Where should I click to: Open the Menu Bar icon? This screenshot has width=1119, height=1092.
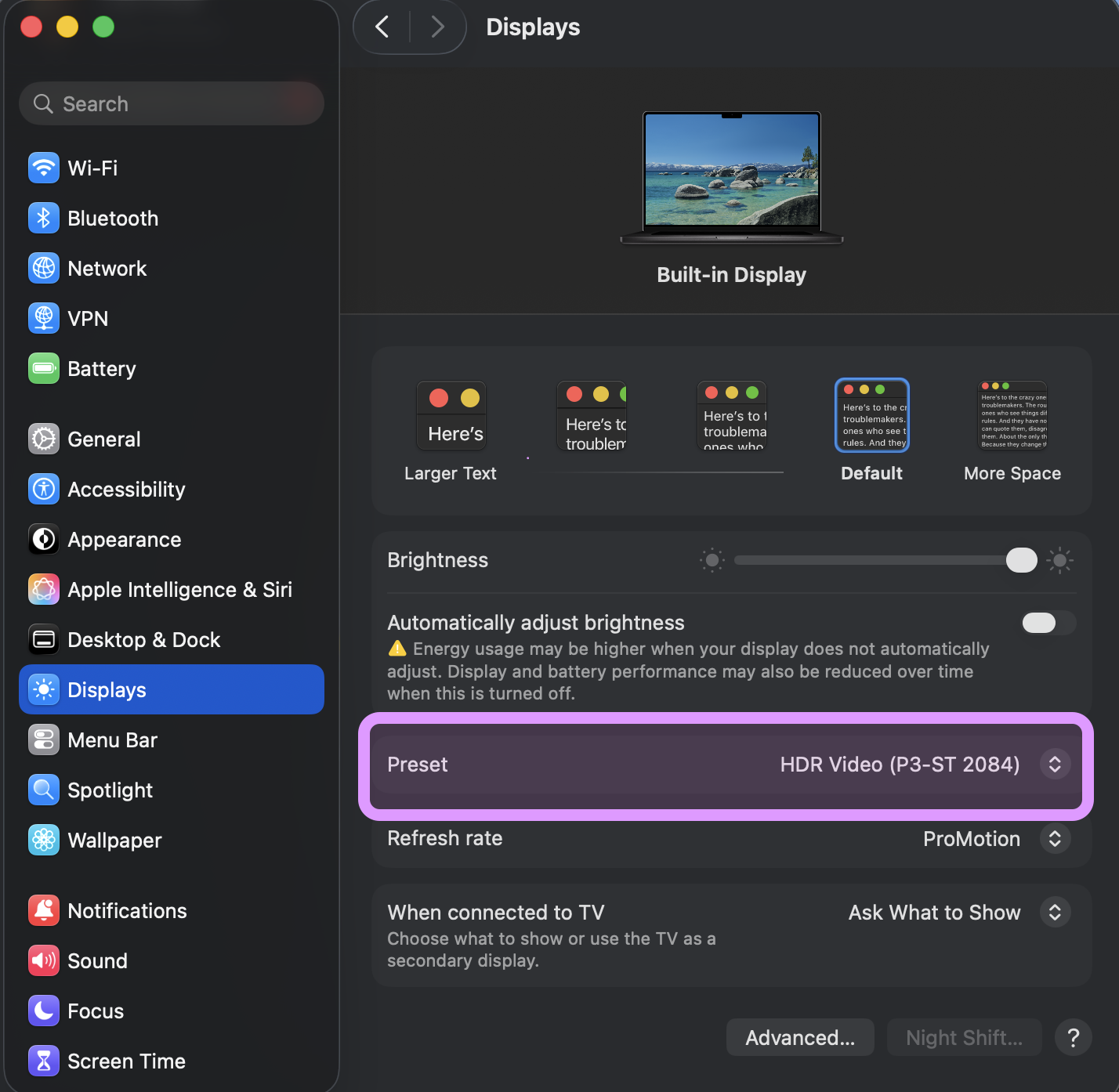click(44, 739)
